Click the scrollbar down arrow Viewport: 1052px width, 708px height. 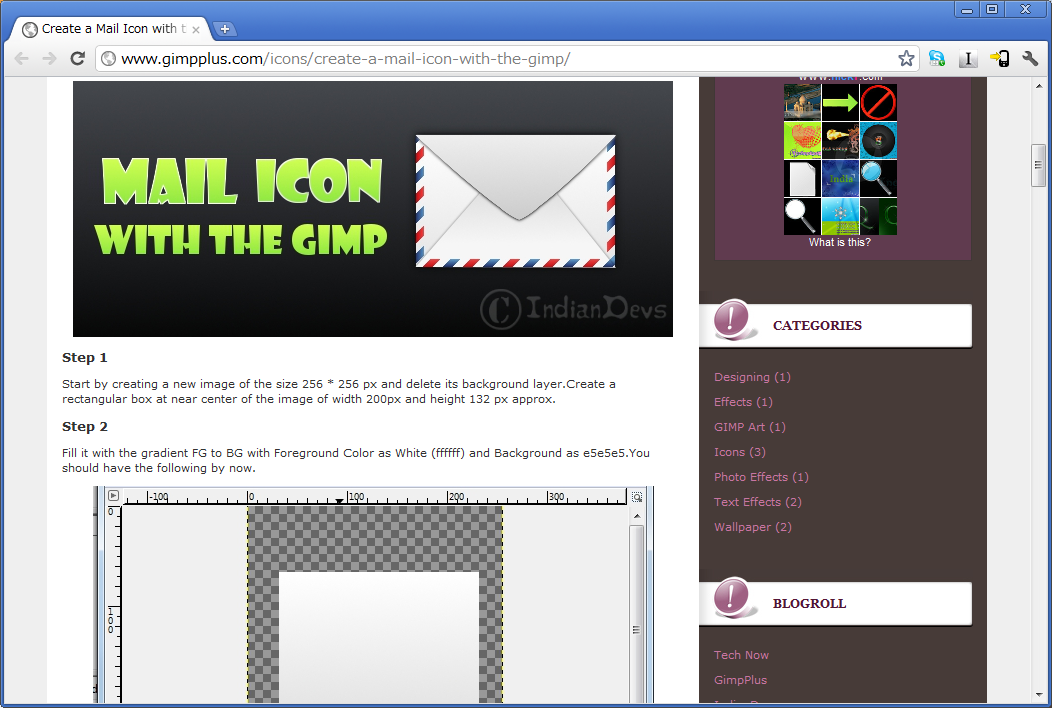[x=1038, y=695]
